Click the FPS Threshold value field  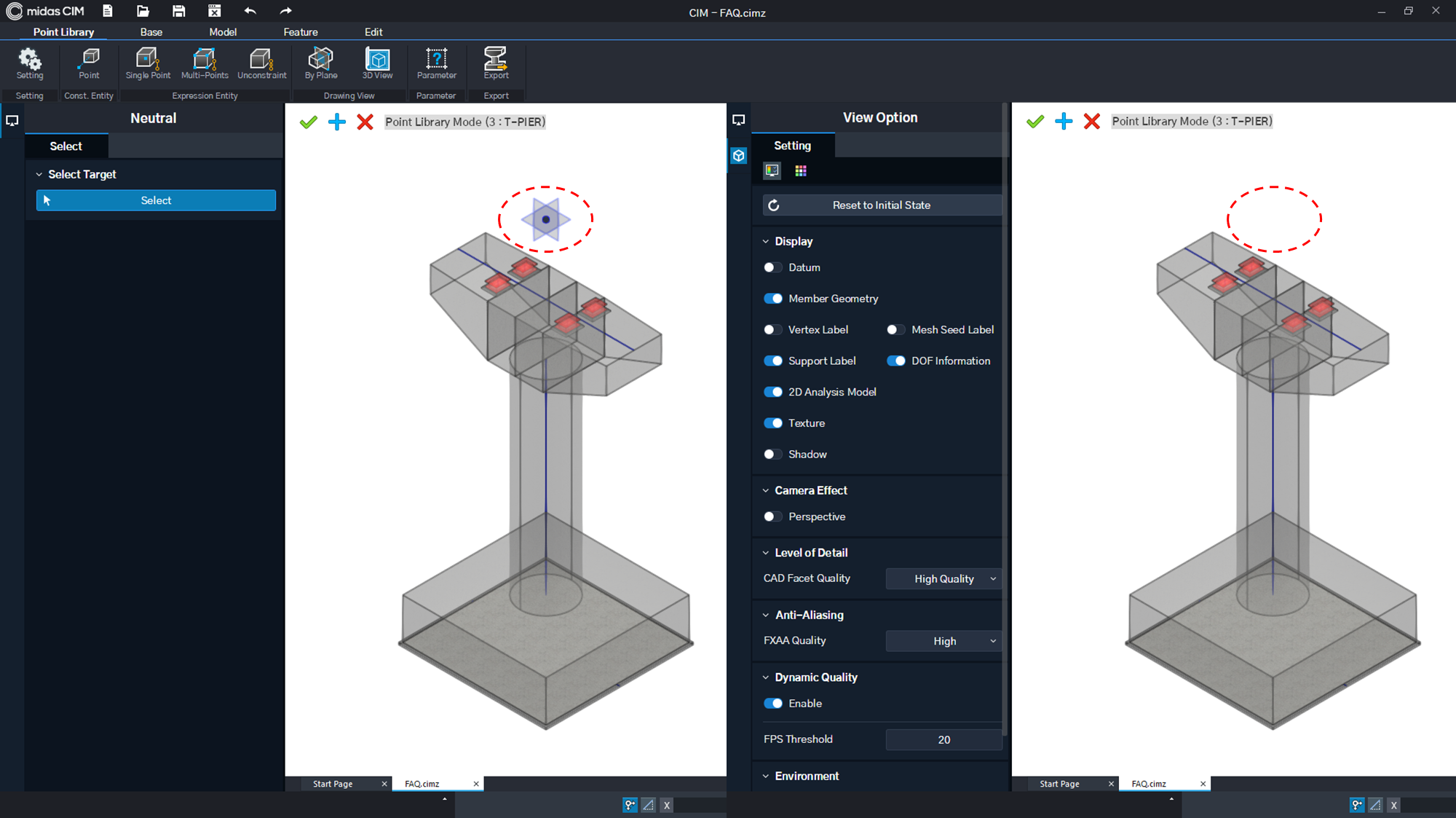point(943,740)
